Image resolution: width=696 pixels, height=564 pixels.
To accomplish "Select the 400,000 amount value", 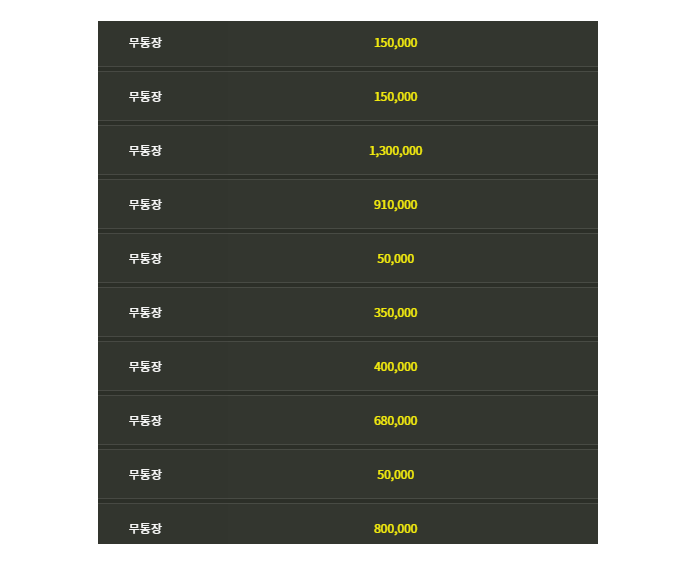I will coord(395,367).
